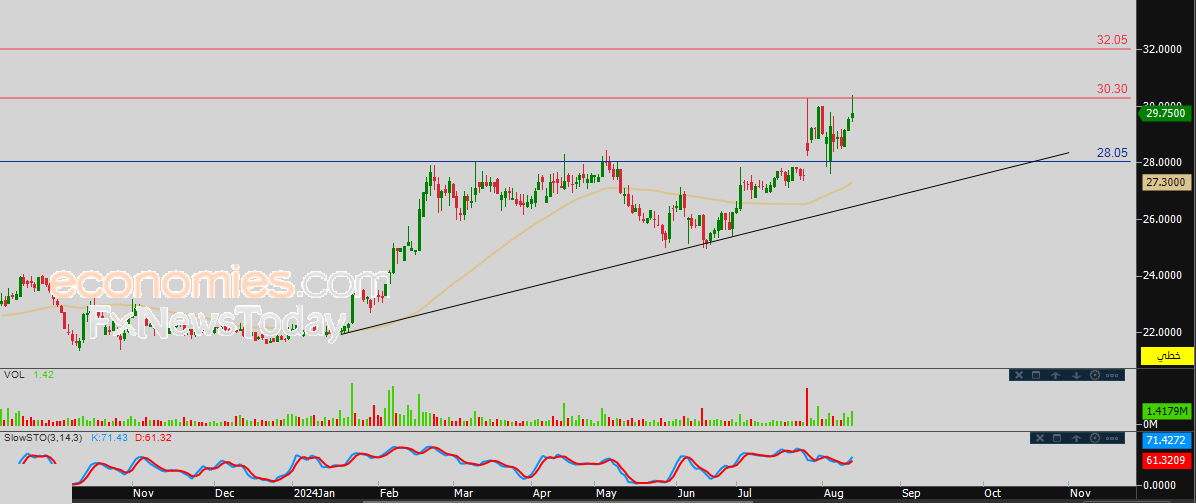
Task: Click the 29.7500 current price tag
Action: (1165, 113)
